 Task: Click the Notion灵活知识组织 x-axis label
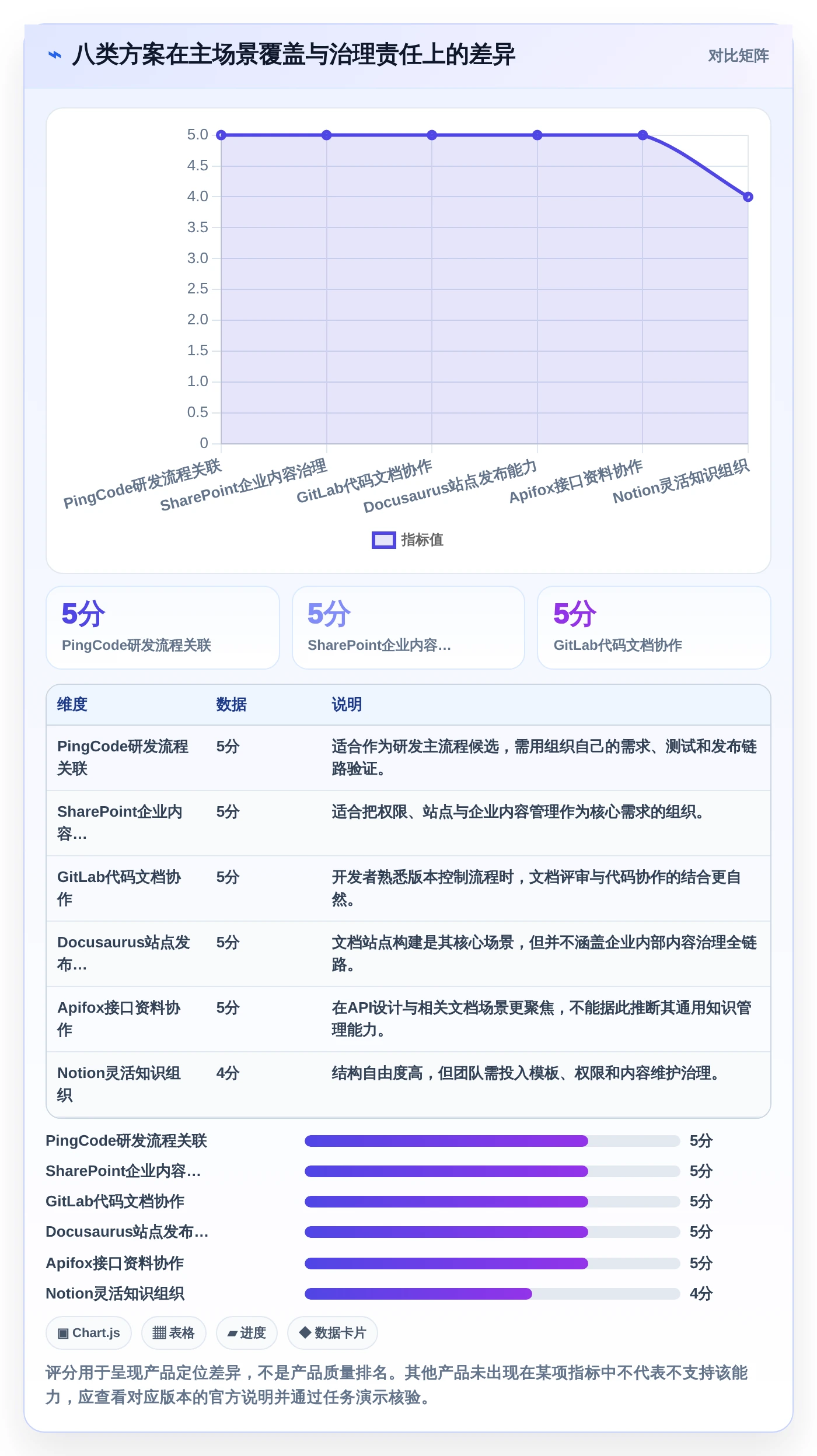coord(680,482)
